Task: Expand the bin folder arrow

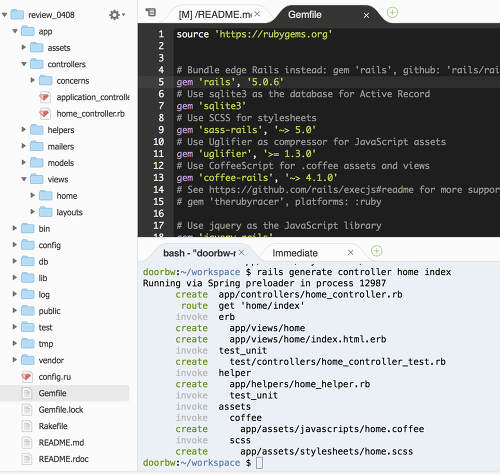Action: point(15,228)
